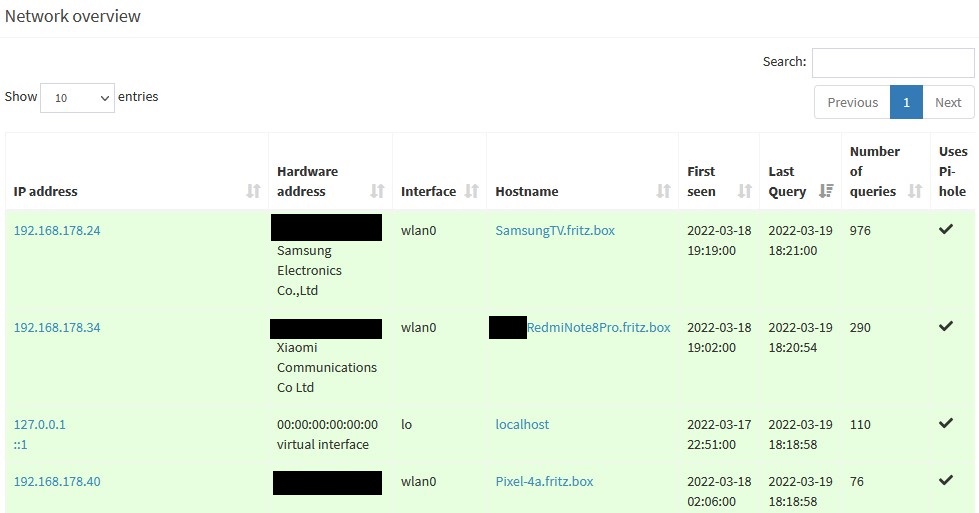Sort Interface column using arrows icon
The width and height of the screenshot is (979, 513).
[471, 191]
